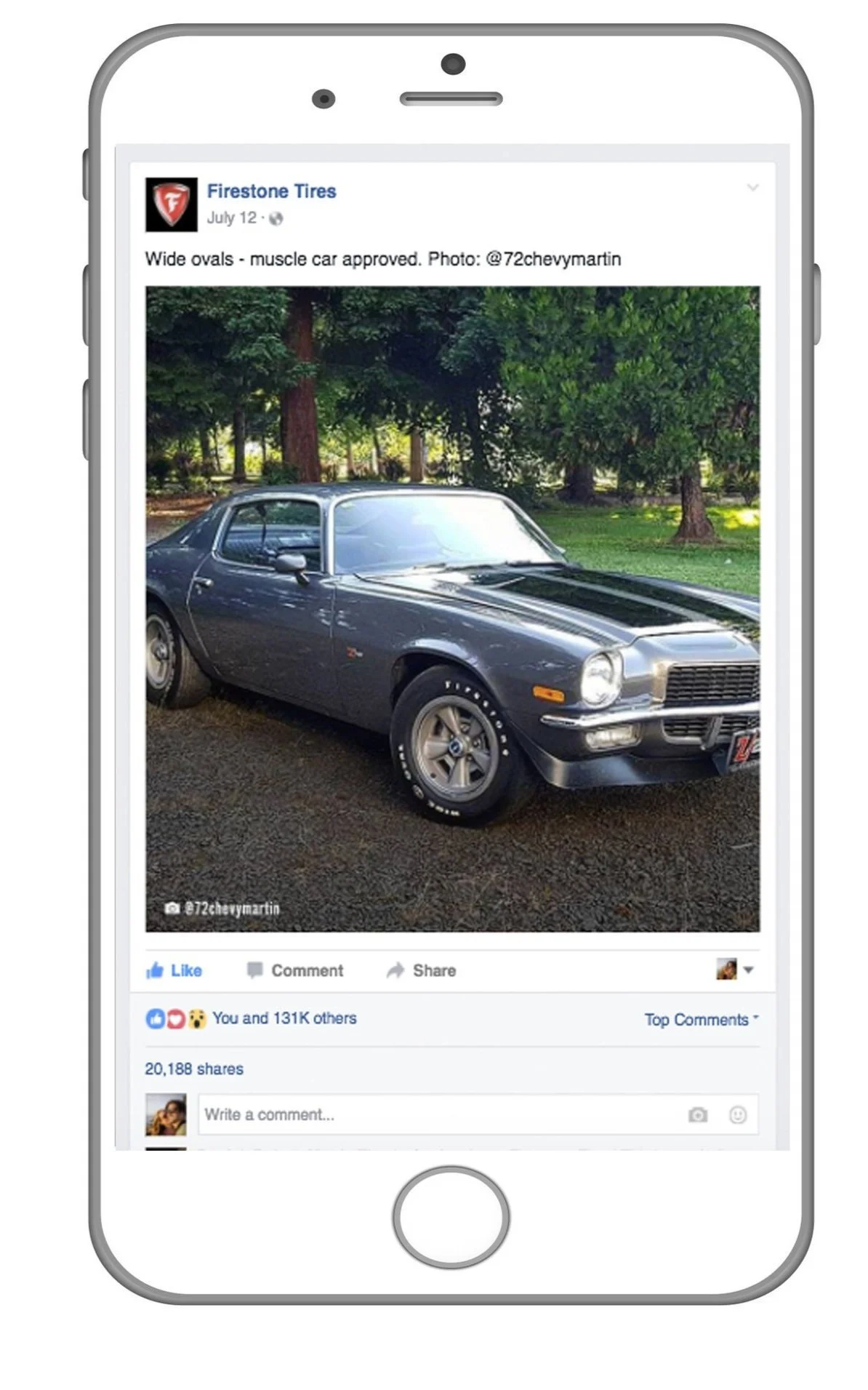Open the Firestone Tires page link

point(271,191)
